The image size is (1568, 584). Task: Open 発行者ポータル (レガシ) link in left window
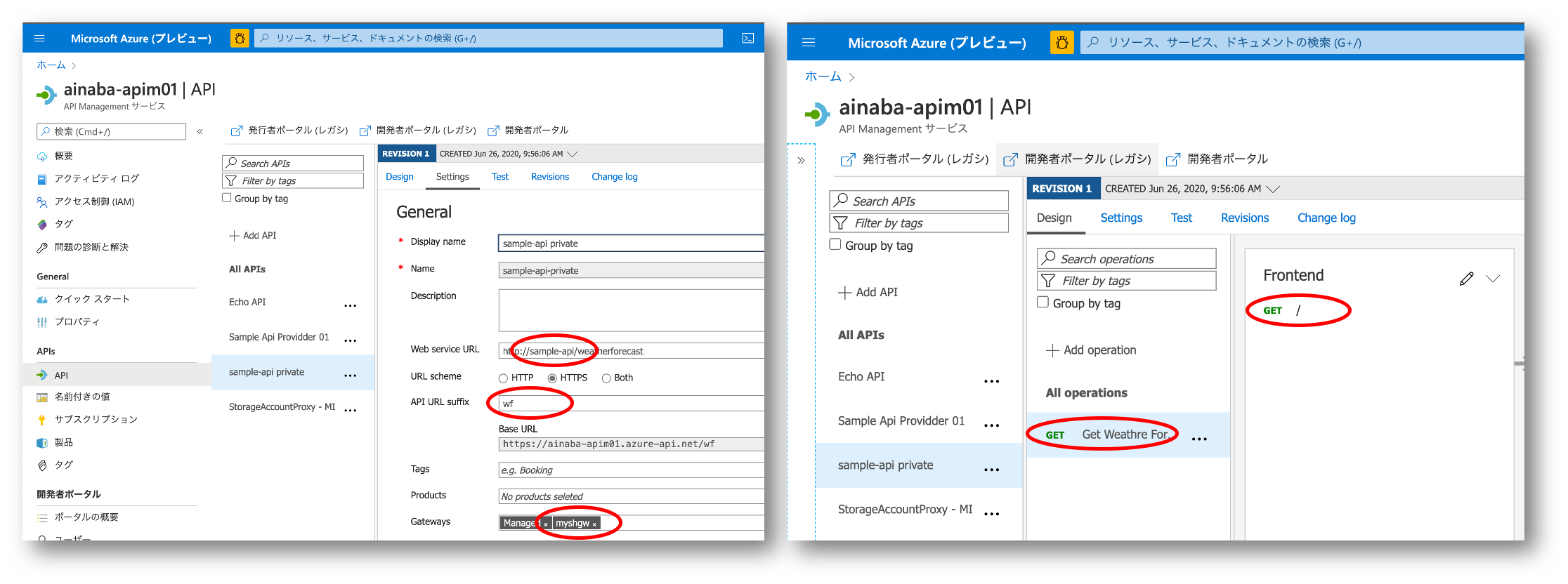coord(290,131)
